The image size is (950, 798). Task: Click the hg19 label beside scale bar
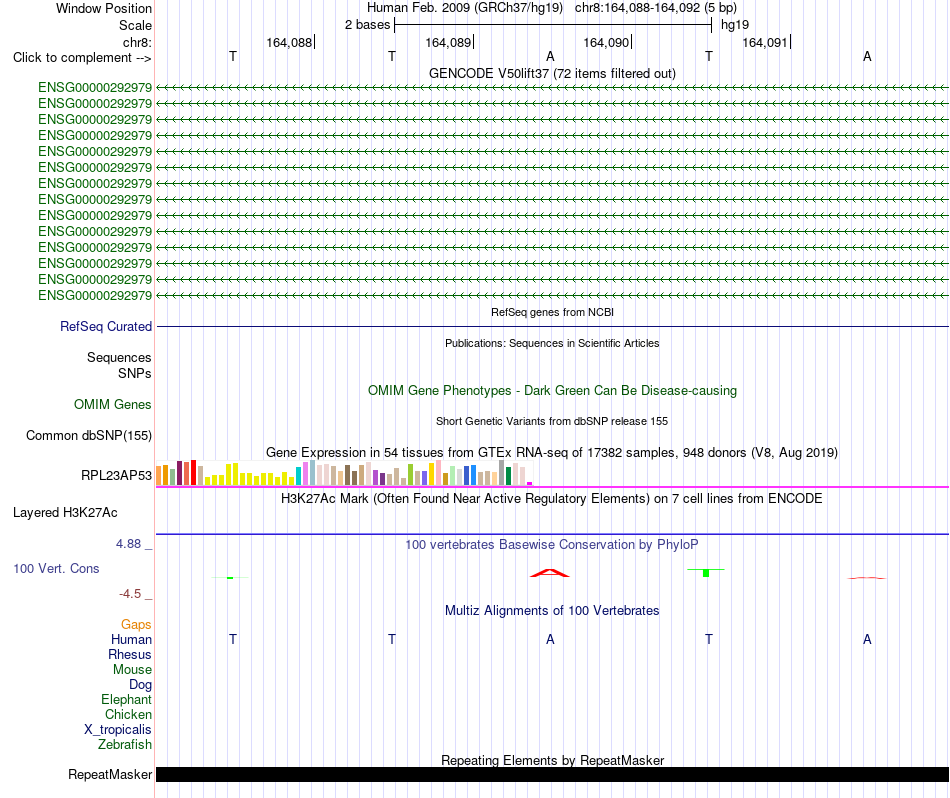[735, 25]
